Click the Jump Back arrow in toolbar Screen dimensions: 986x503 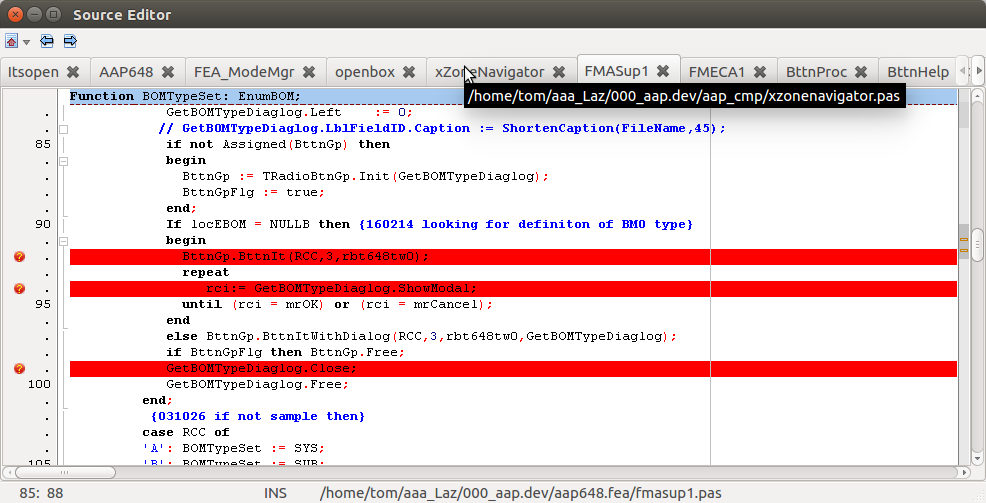pos(47,42)
